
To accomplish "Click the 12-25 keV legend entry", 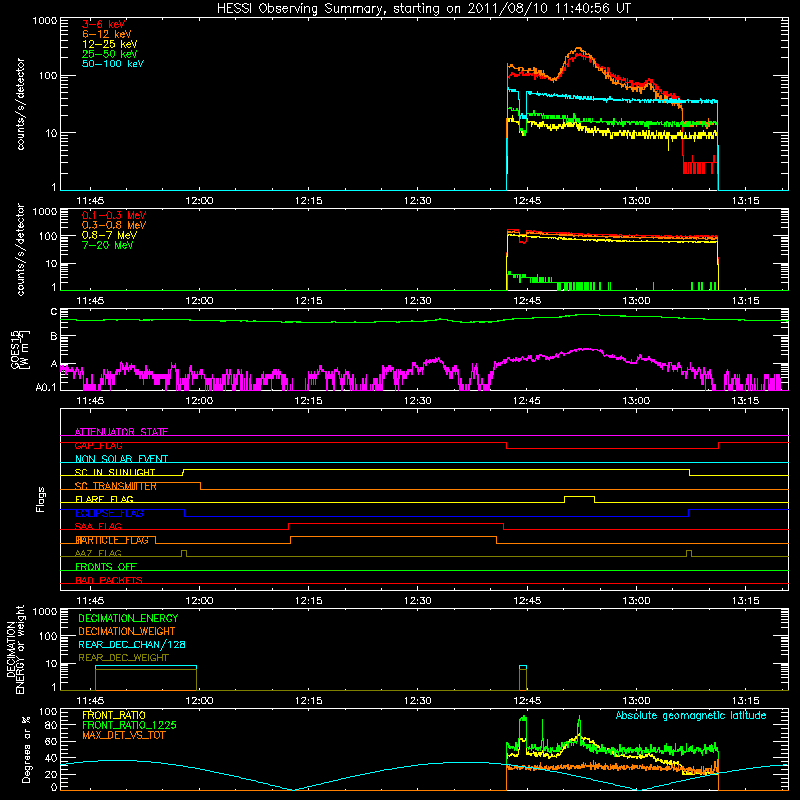I will [x=110, y=44].
